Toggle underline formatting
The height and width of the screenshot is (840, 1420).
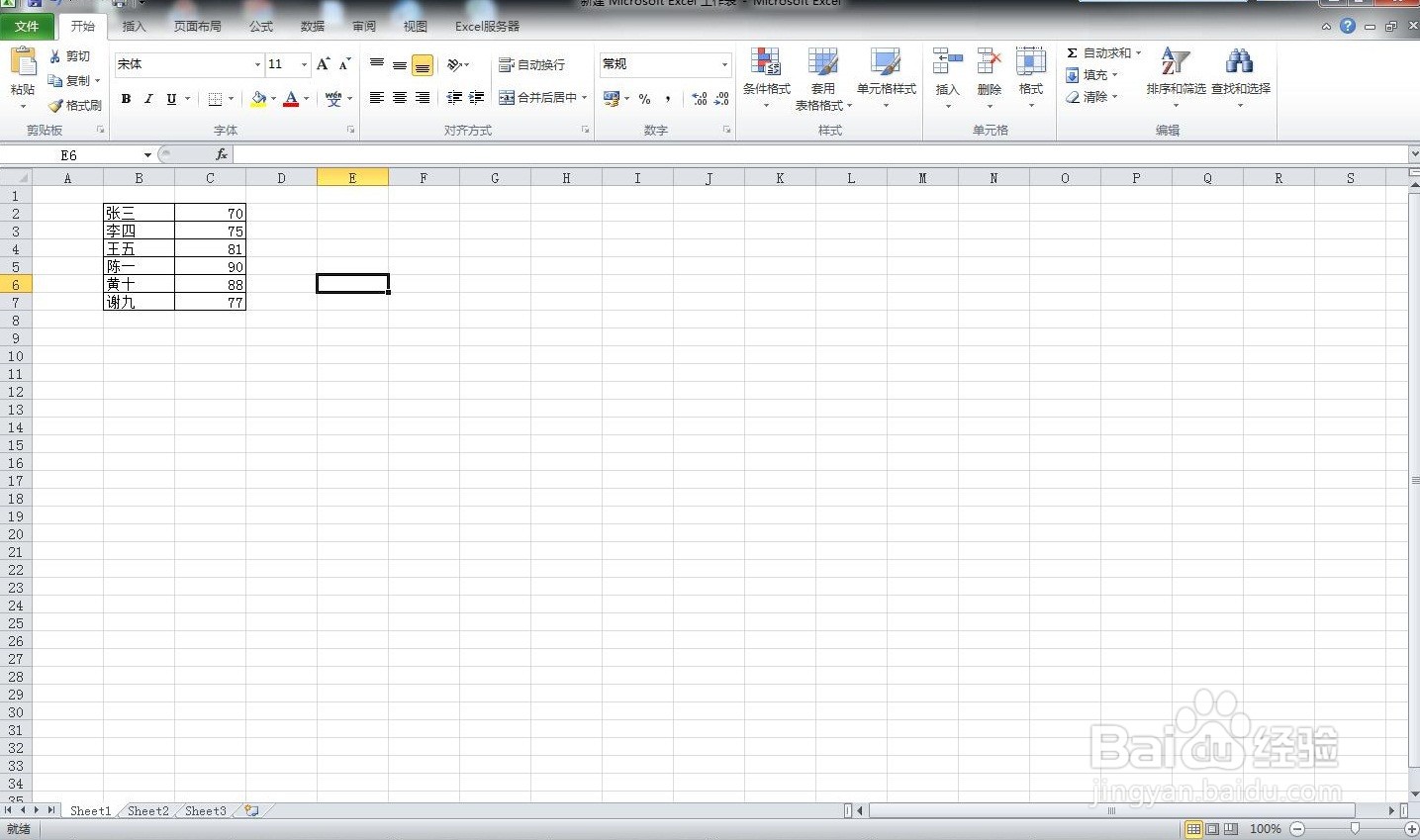[171, 99]
